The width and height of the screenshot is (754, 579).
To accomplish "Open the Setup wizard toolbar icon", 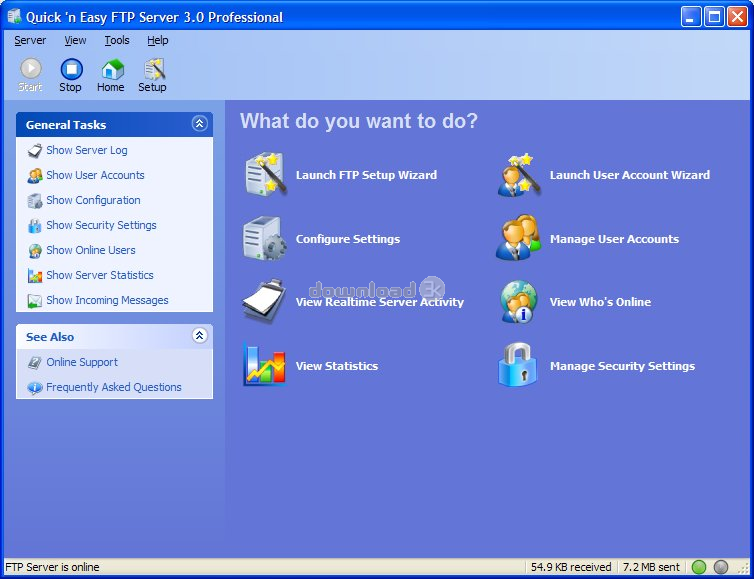I will (x=154, y=69).
